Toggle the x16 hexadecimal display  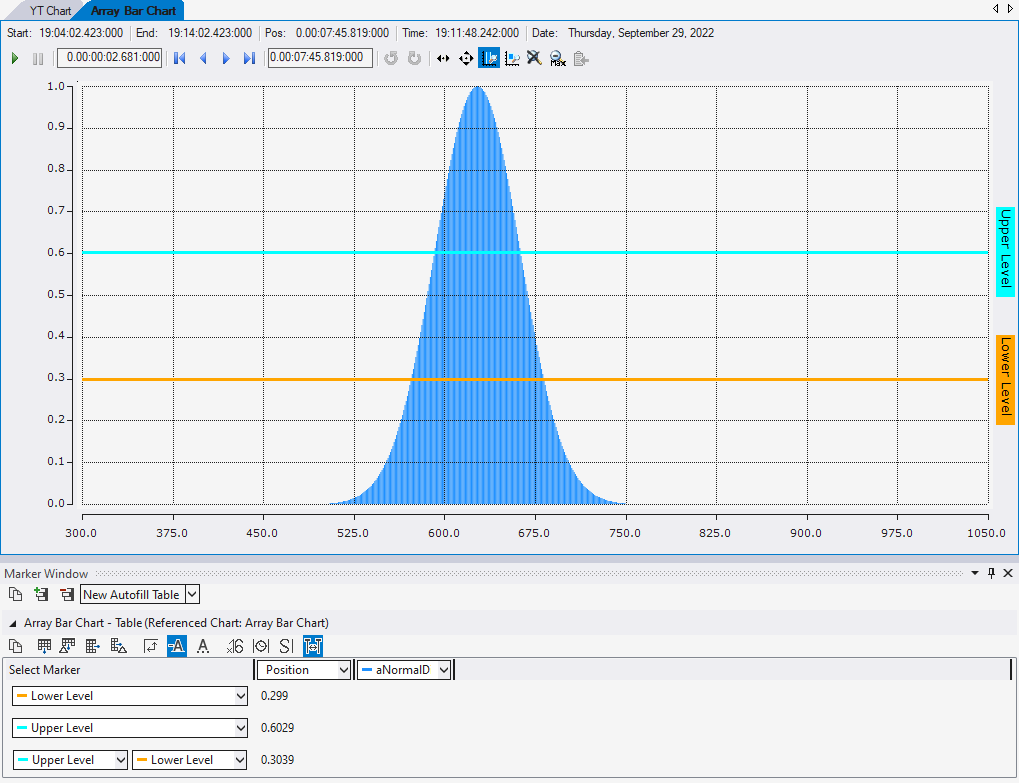tap(235, 646)
